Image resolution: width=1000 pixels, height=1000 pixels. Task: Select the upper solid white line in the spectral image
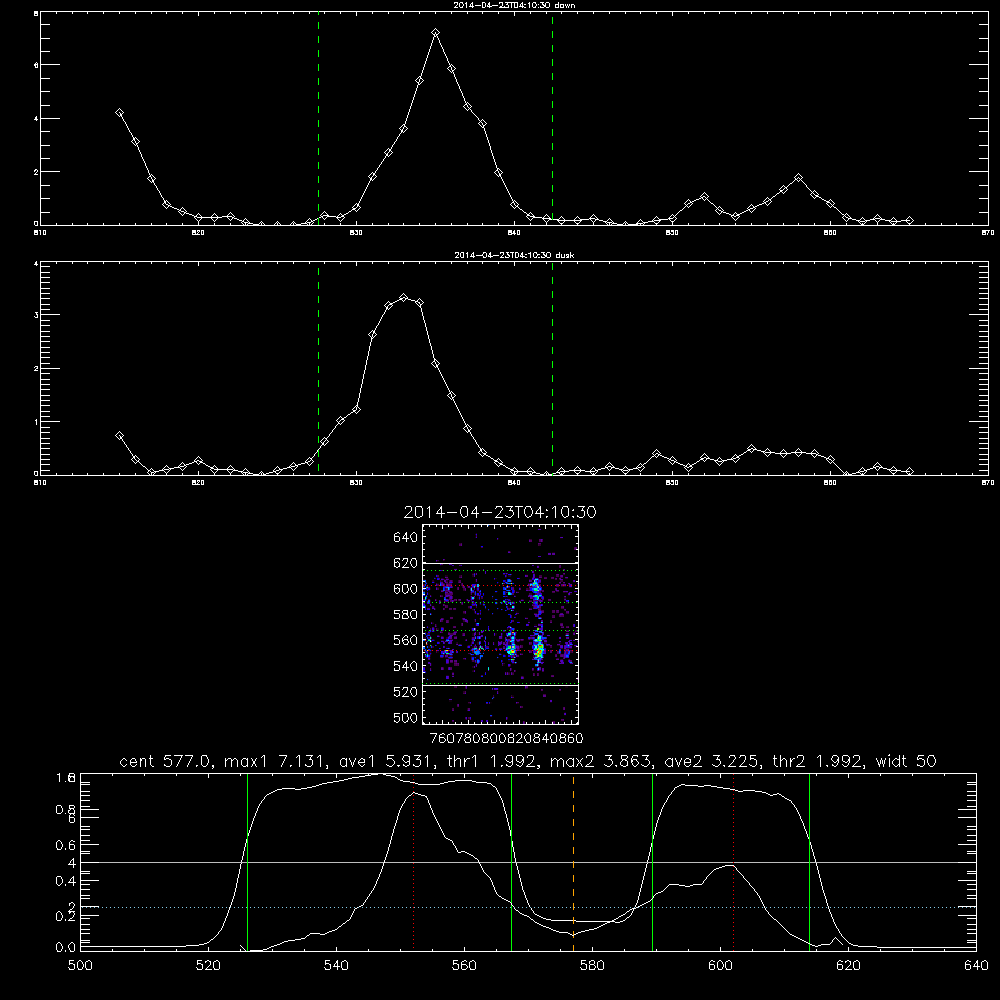(501, 563)
